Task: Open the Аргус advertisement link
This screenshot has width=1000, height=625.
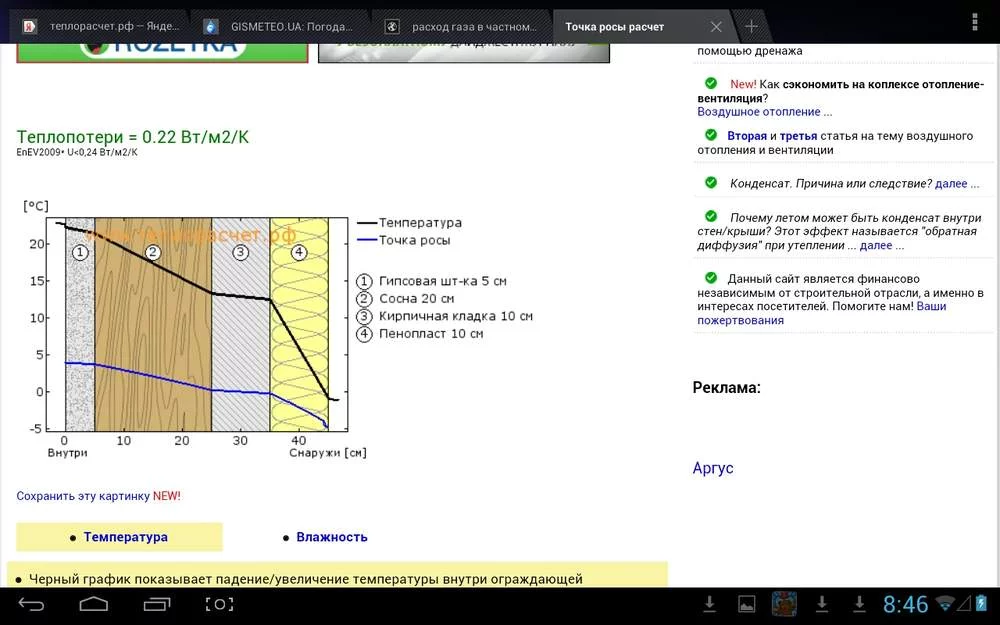Action: point(713,468)
